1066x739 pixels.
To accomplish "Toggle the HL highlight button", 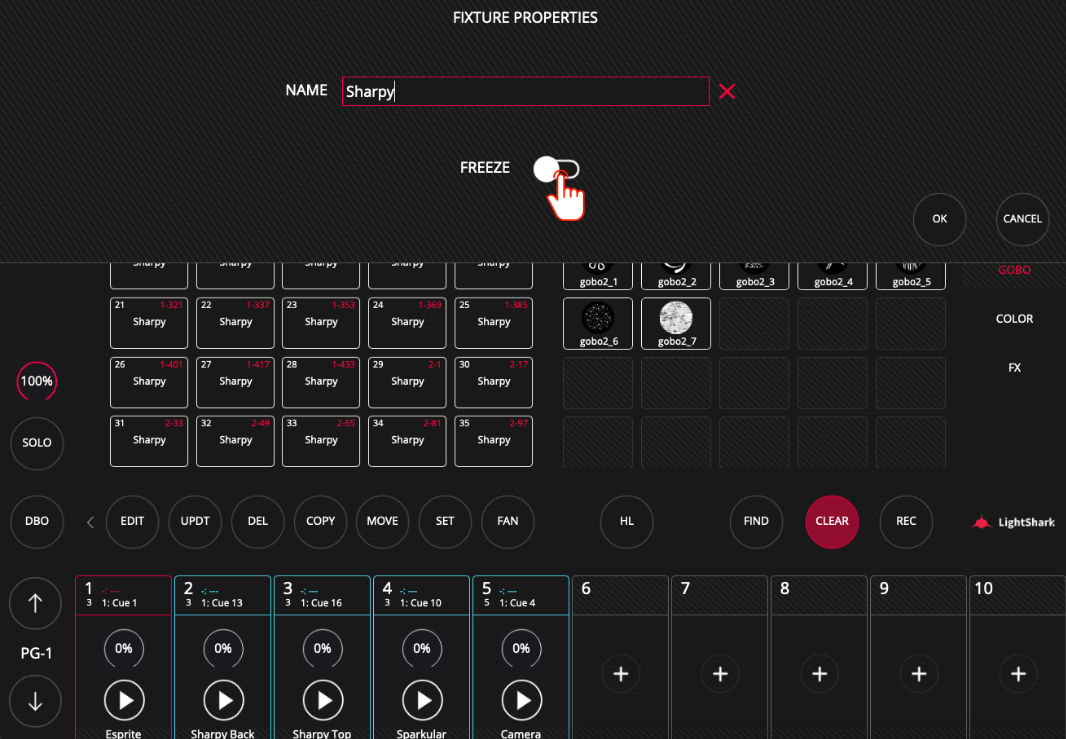I will pyautogui.click(x=627, y=521).
